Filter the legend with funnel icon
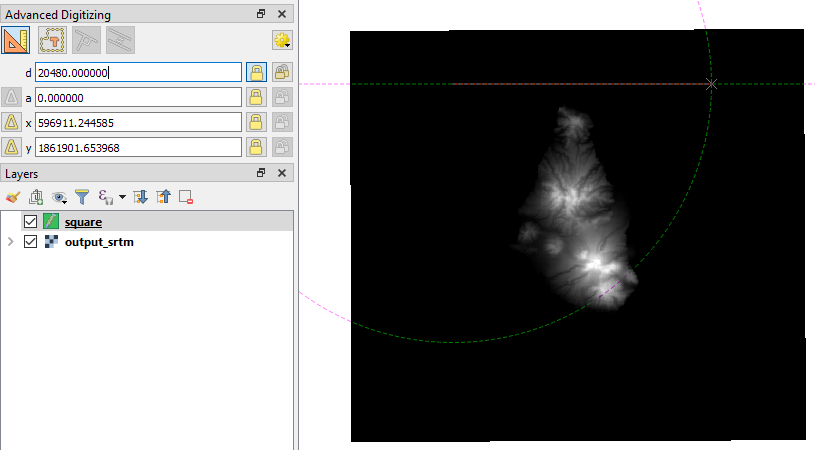The height and width of the screenshot is (450, 815). 83,197
